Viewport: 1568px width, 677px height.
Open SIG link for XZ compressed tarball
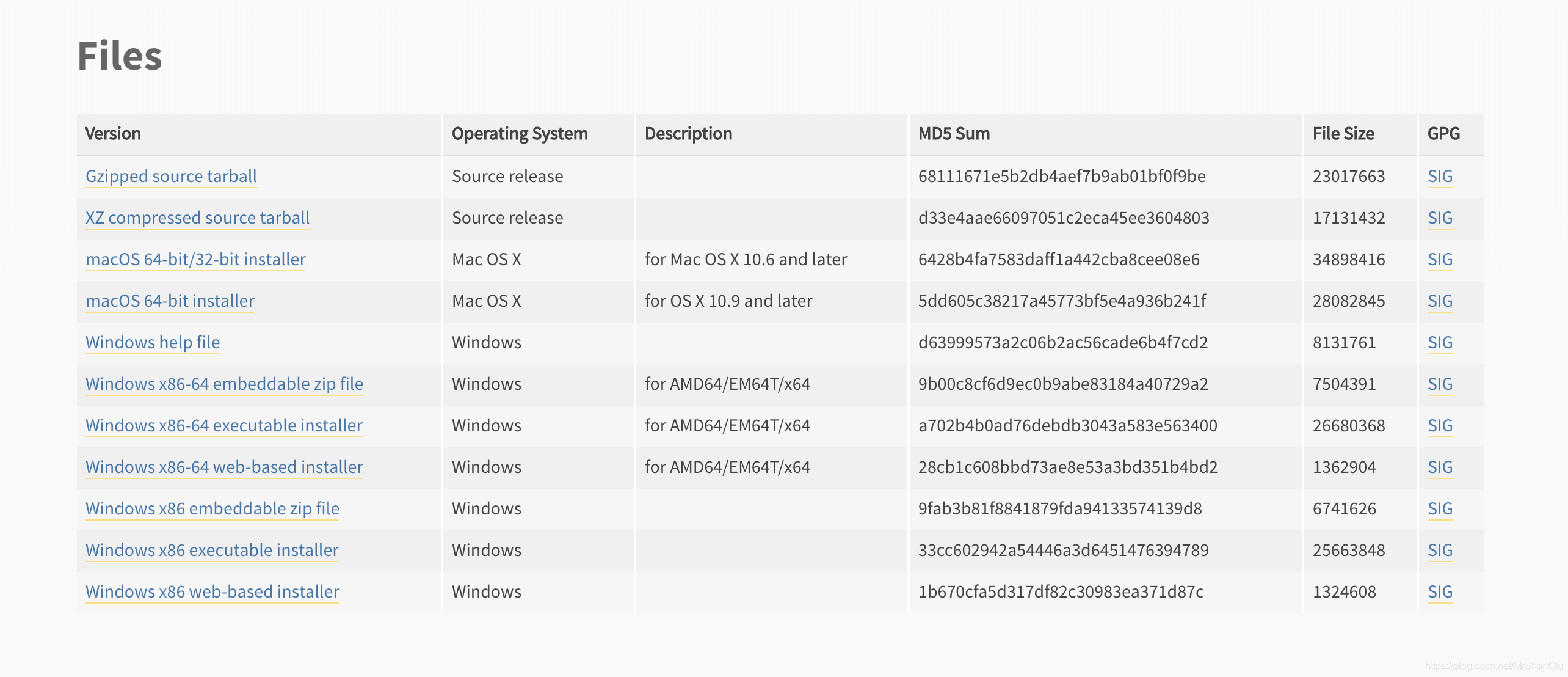pos(1440,218)
